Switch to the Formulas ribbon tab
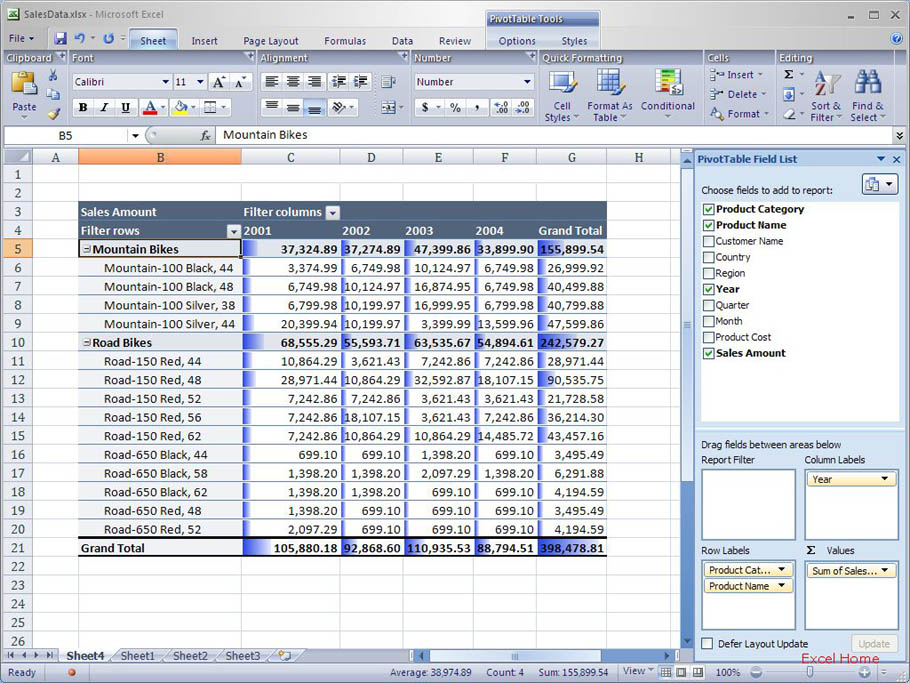Screen dimensions: 910x683 pos(344,41)
